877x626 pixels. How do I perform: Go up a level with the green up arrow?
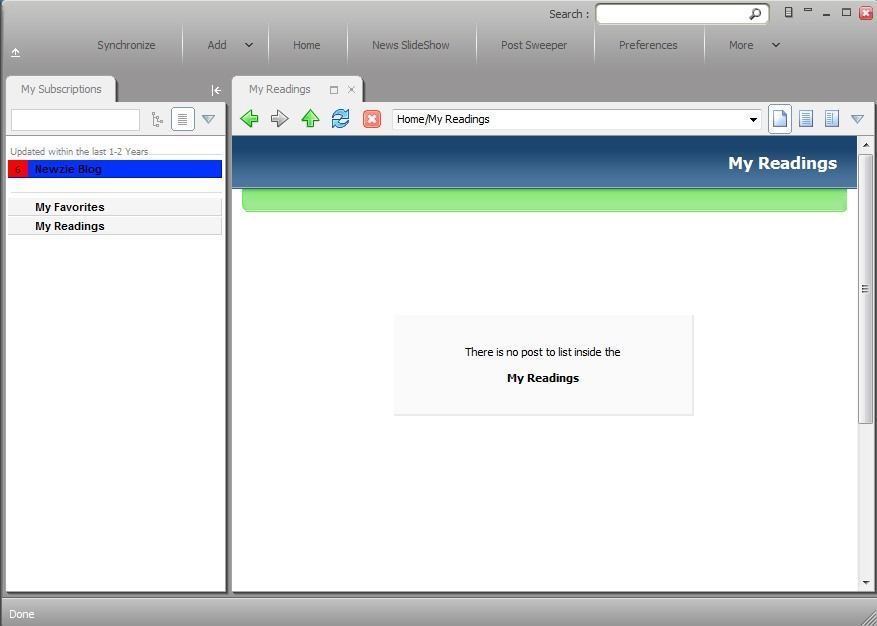310,118
